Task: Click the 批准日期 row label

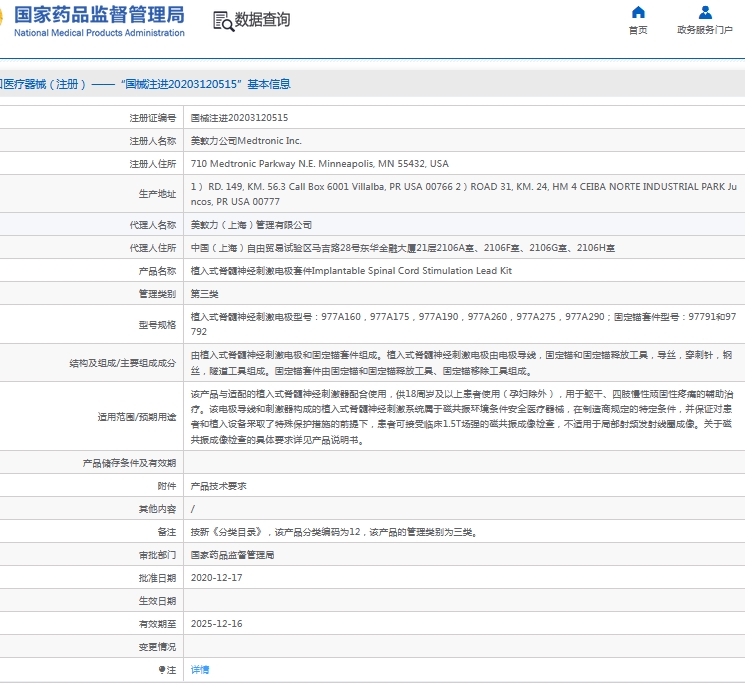Action: pyautogui.click(x=158, y=578)
